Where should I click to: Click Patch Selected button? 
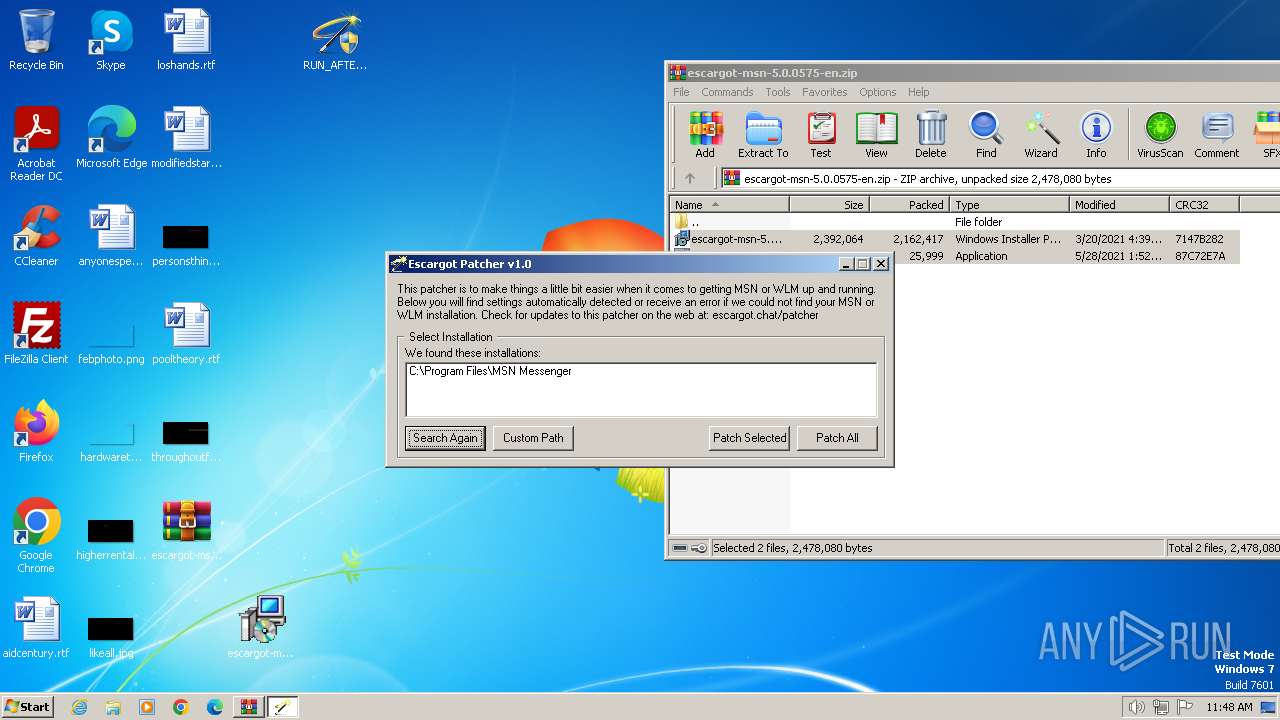(750, 438)
